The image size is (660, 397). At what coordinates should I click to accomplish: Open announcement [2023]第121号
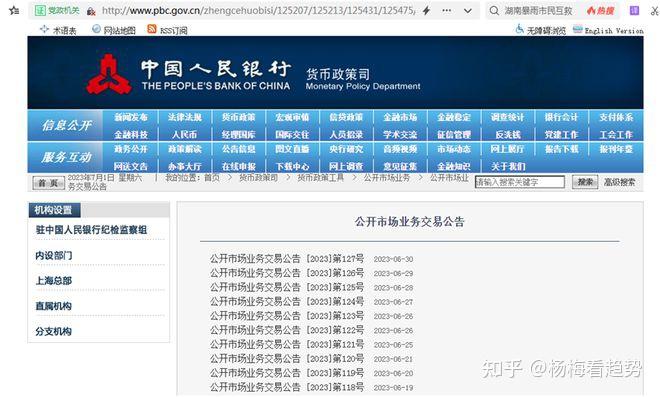[x=287, y=344]
